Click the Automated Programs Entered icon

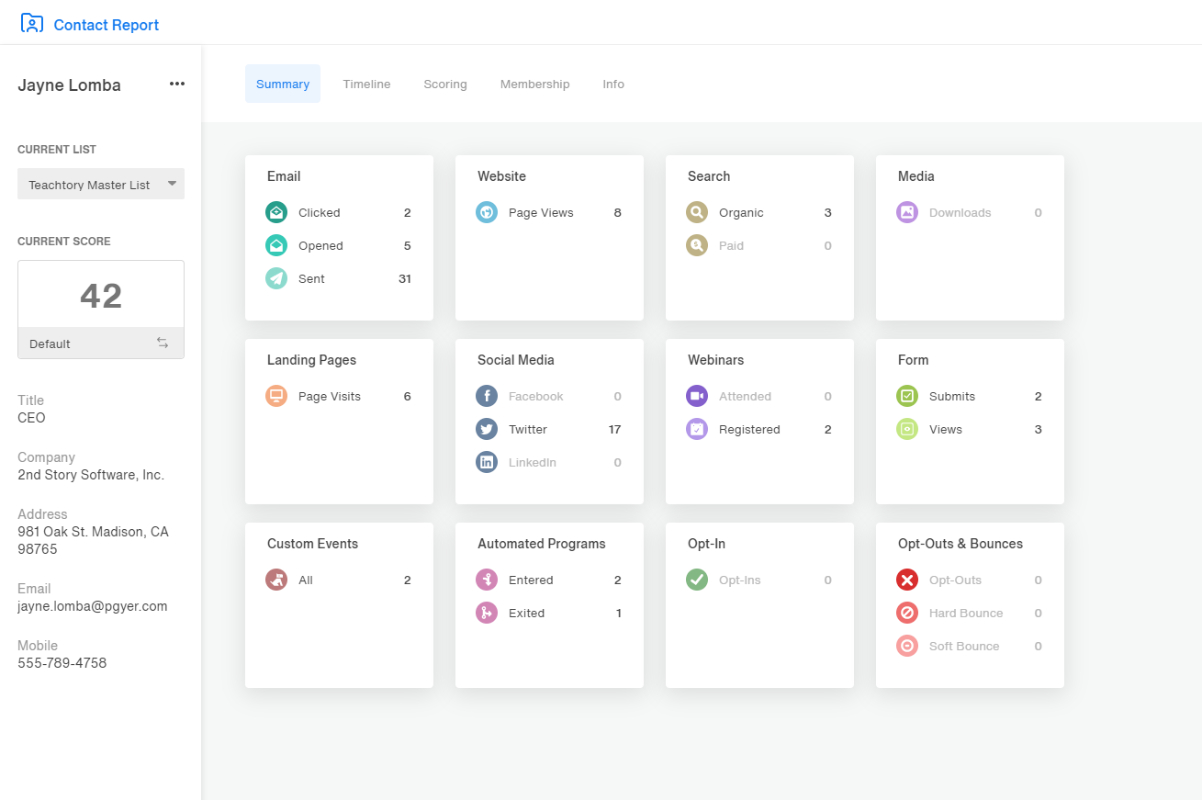click(x=486, y=580)
